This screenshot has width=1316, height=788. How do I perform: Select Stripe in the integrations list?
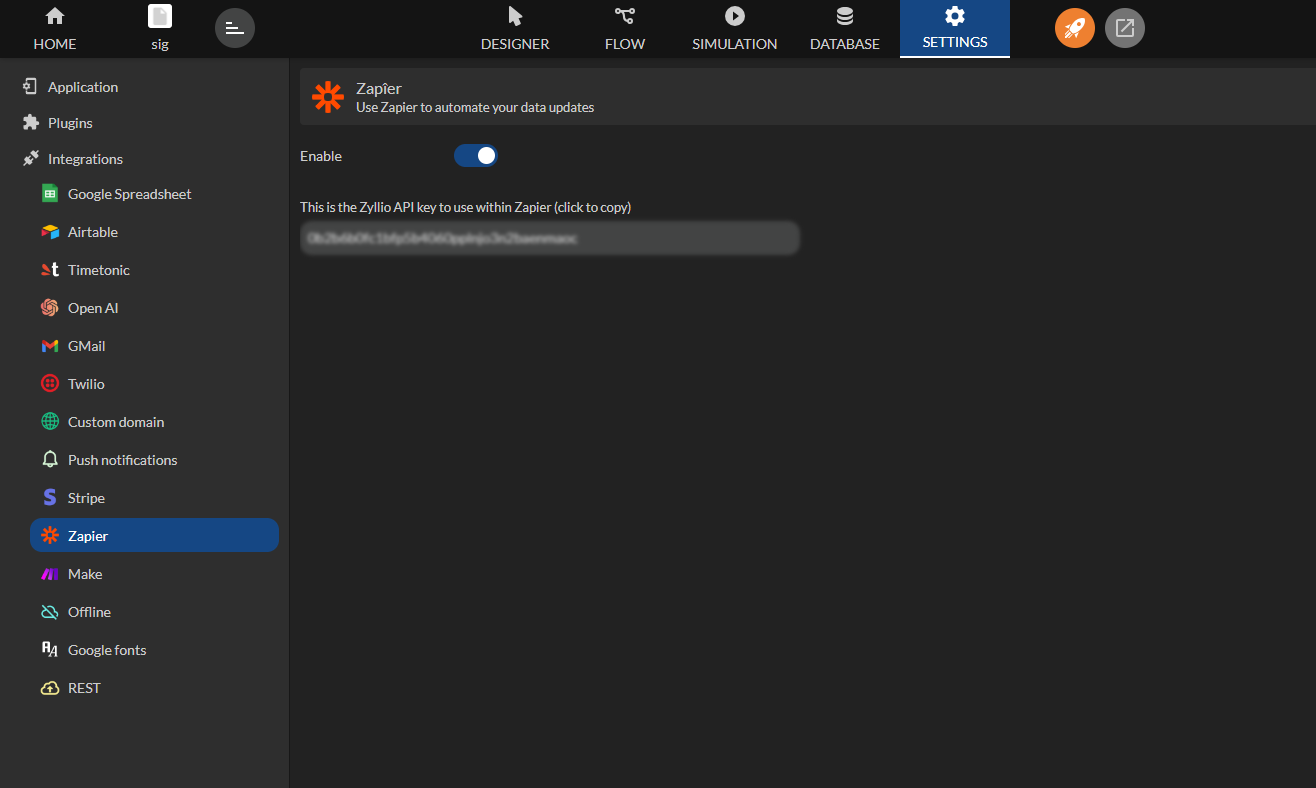(155, 498)
